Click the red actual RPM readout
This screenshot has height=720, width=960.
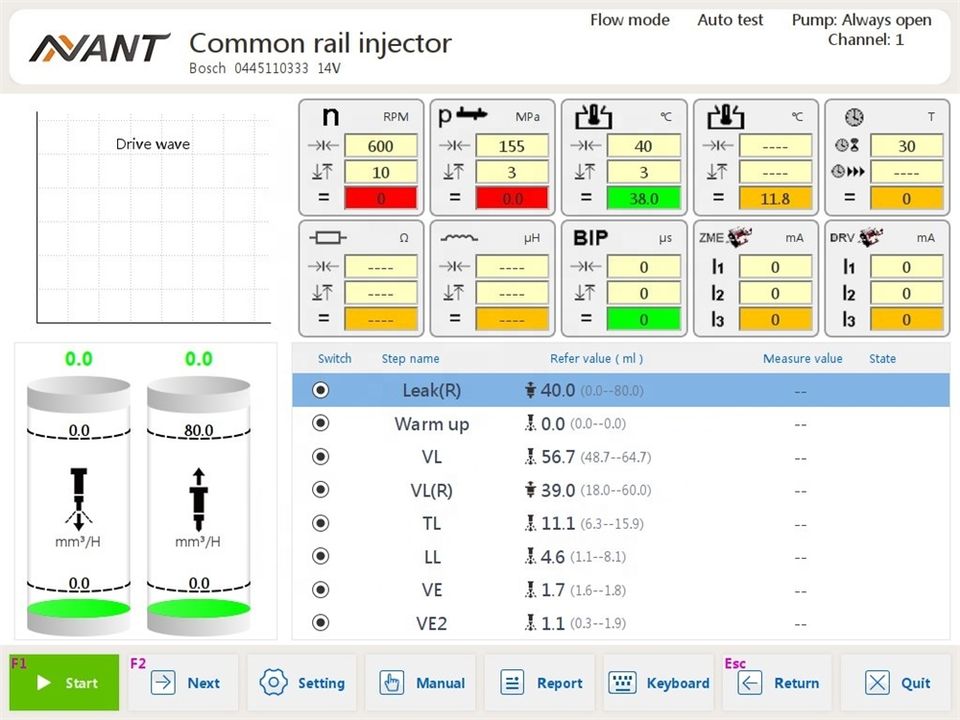(x=380, y=198)
